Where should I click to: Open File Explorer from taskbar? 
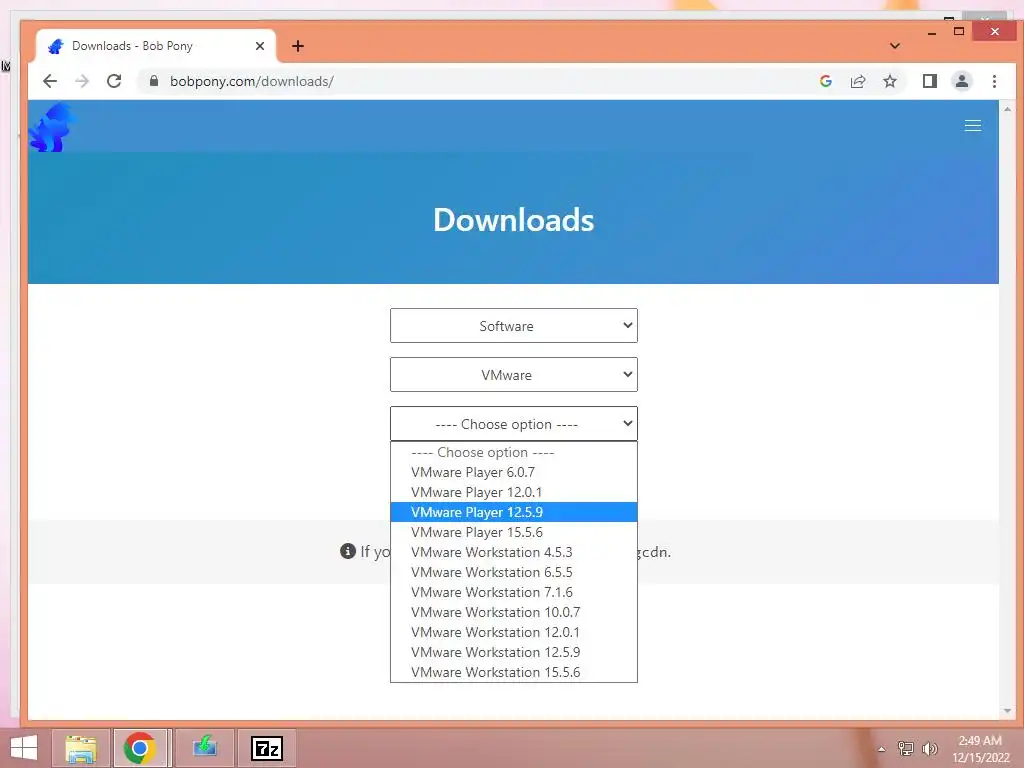coord(81,748)
